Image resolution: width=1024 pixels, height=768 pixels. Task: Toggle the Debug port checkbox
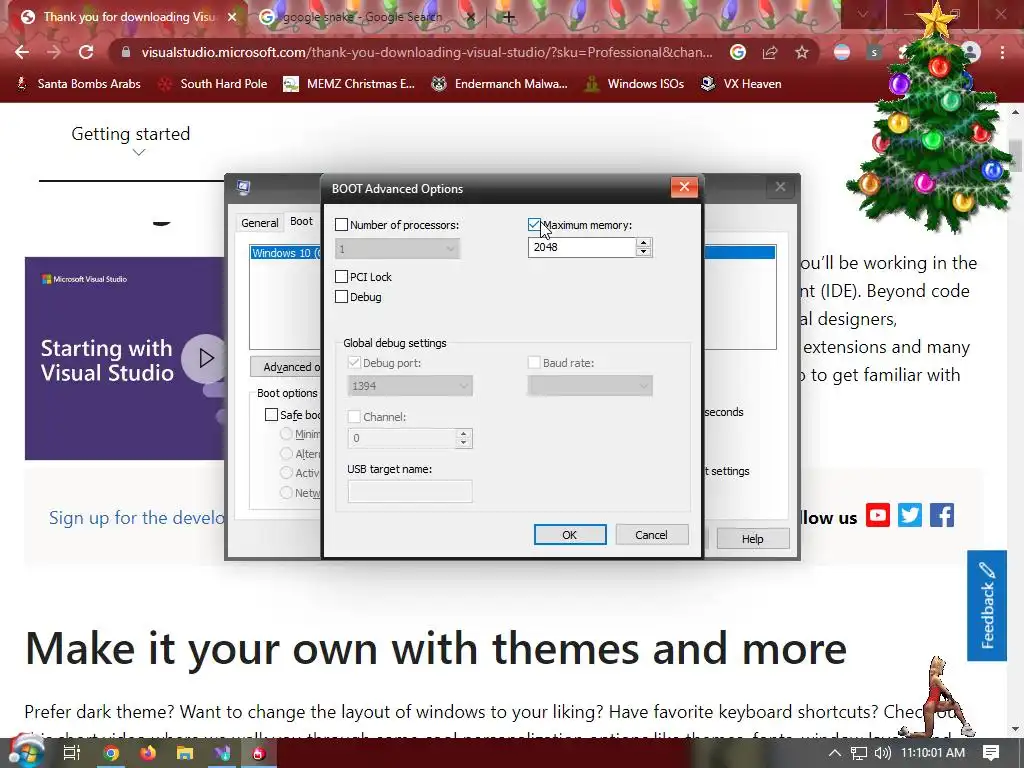(354, 362)
